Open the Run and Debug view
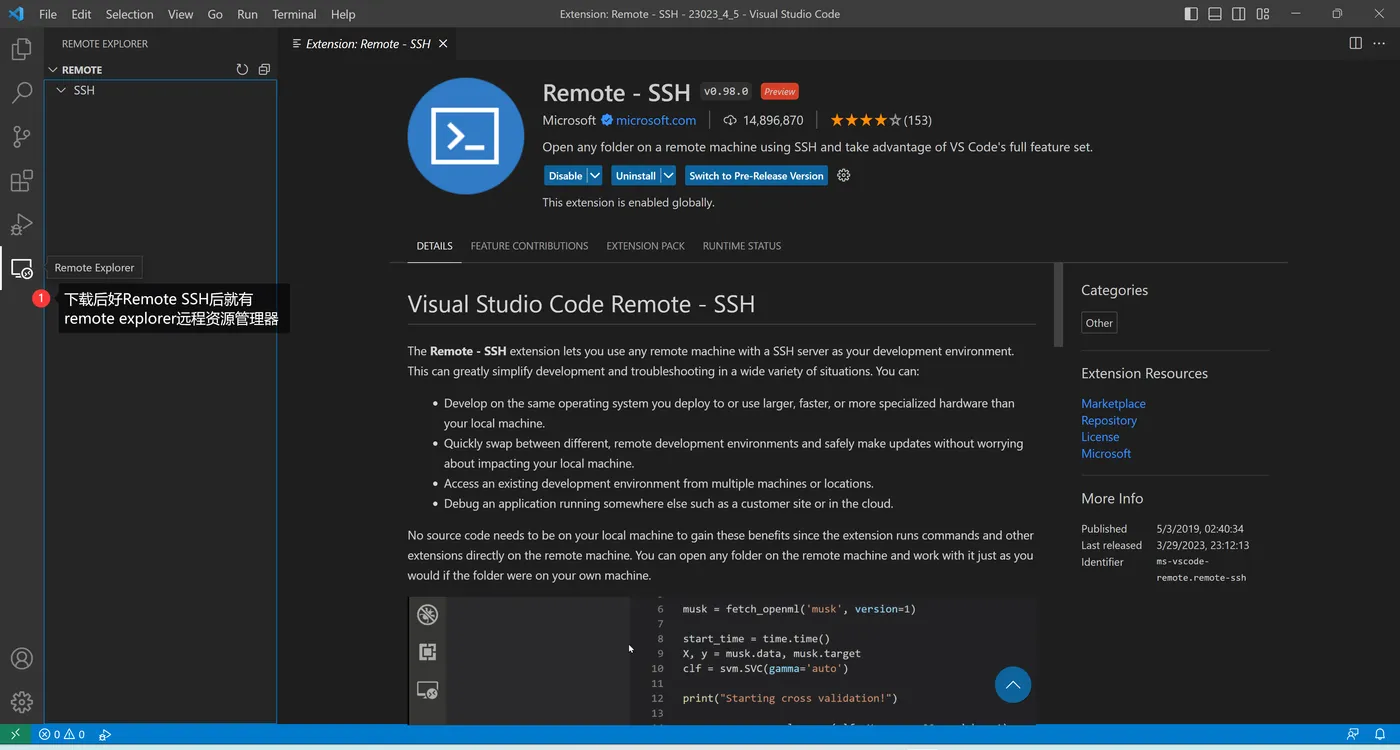This screenshot has width=1400, height=750. click(21, 225)
